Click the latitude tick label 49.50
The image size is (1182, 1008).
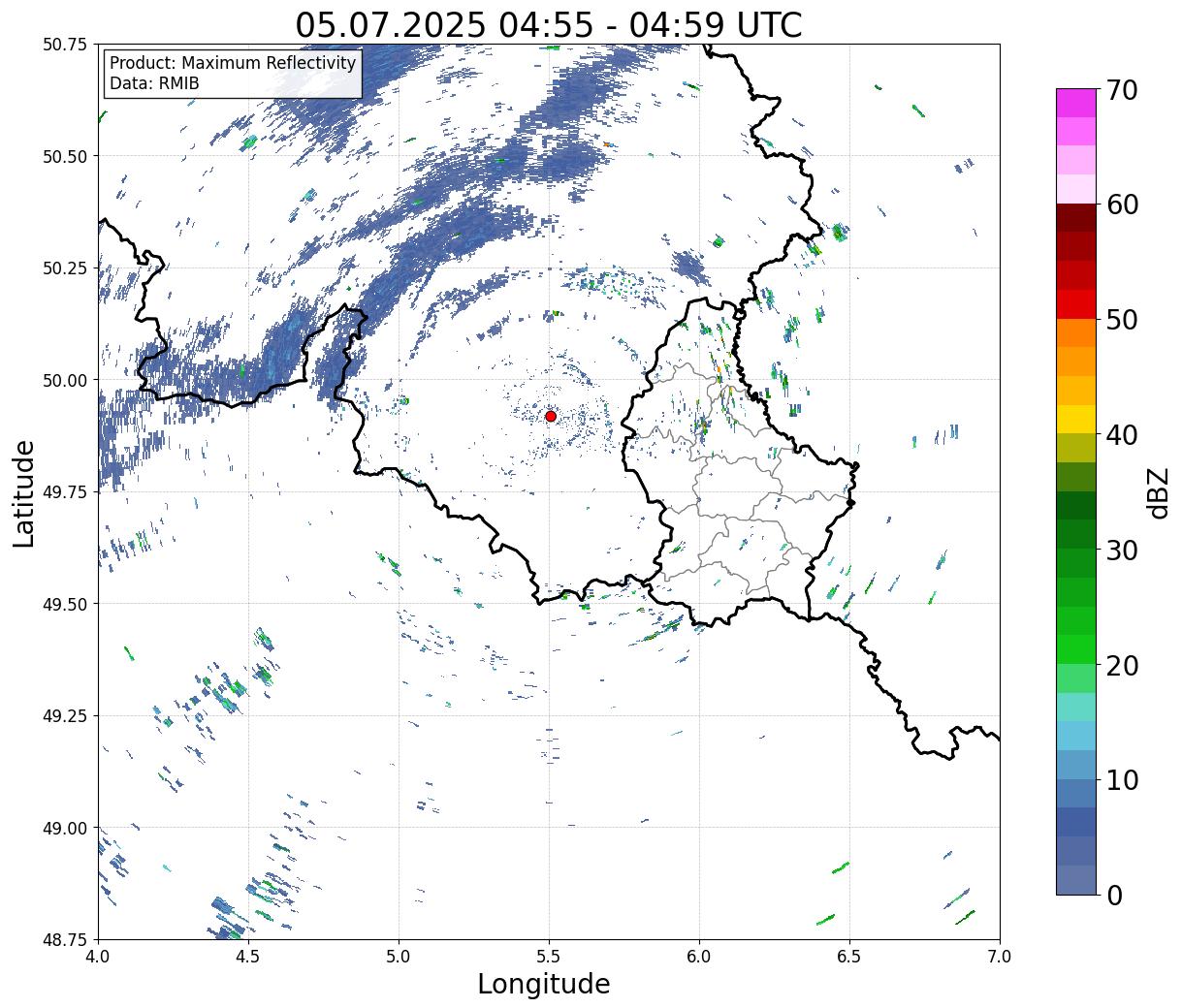coord(65,604)
